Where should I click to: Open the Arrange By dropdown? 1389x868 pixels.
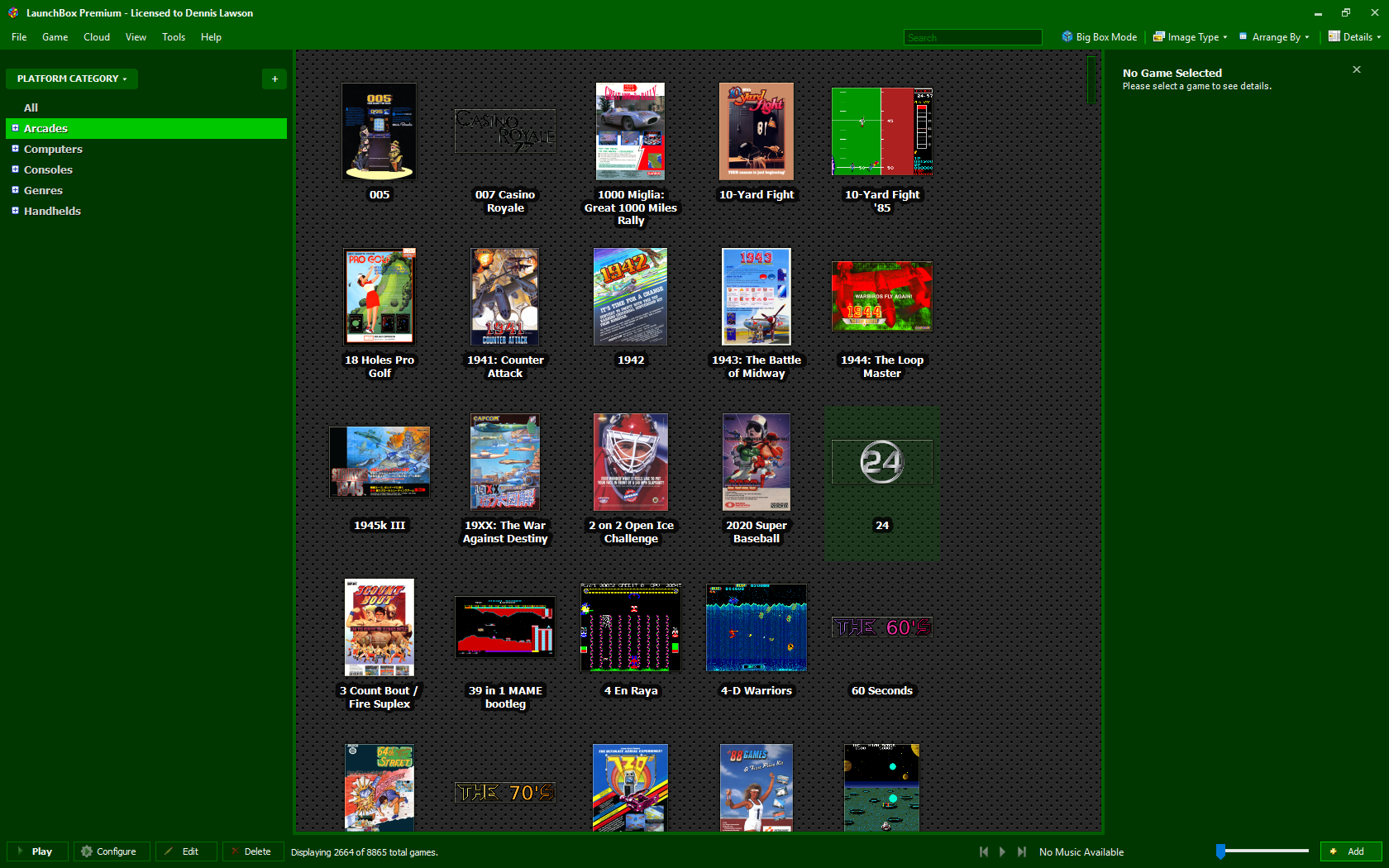[x=1274, y=37]
